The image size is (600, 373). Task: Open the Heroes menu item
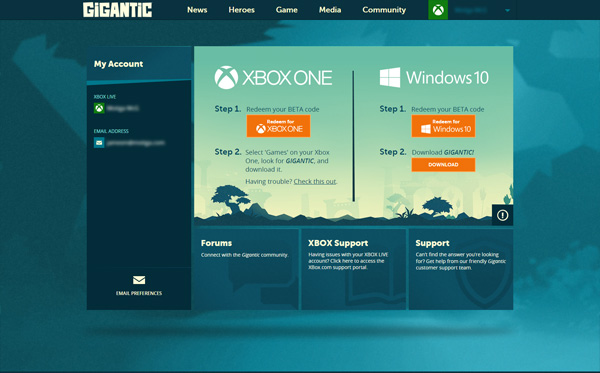241,10
